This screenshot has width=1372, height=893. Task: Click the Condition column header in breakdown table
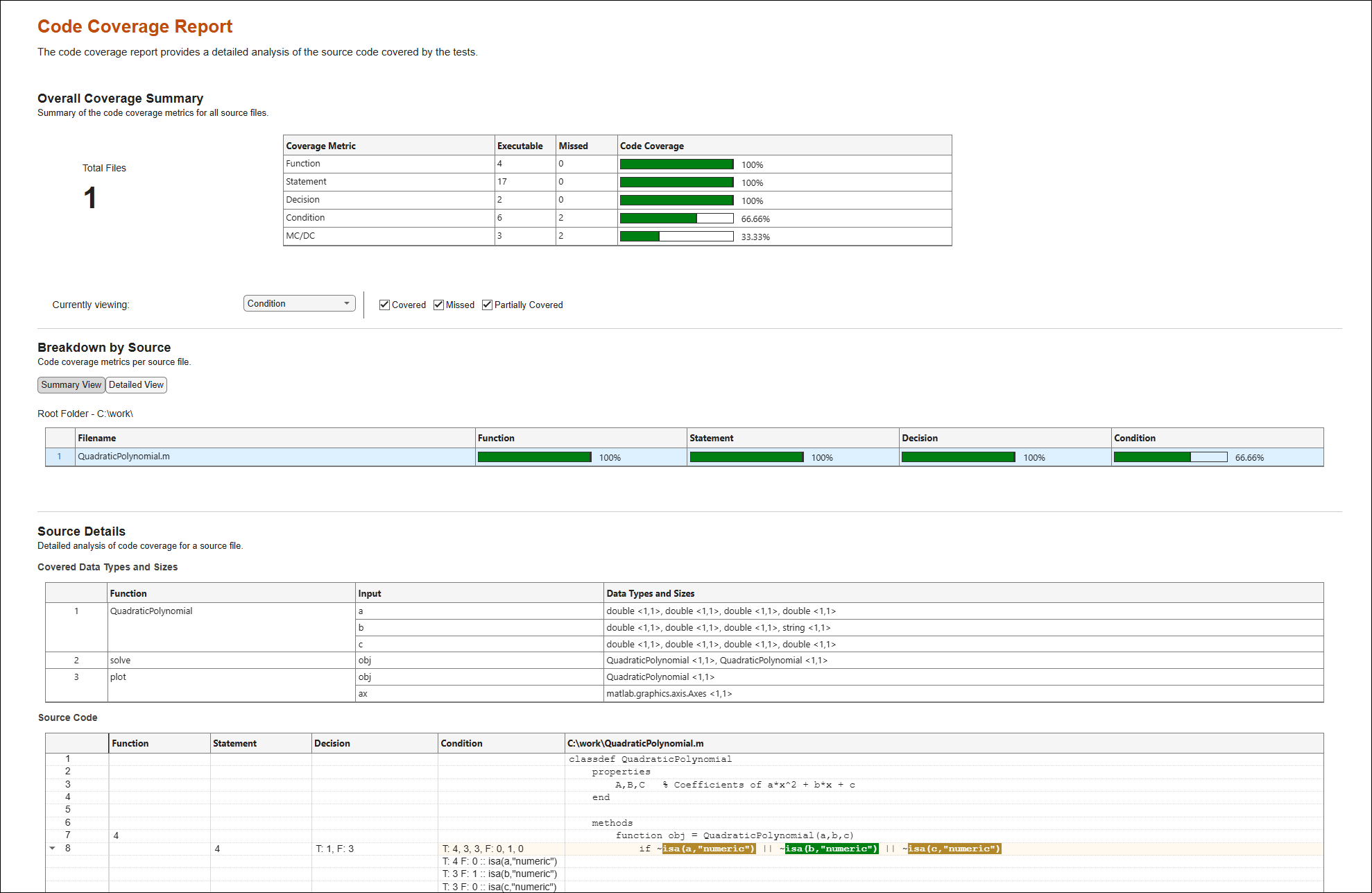(1217, 438)
